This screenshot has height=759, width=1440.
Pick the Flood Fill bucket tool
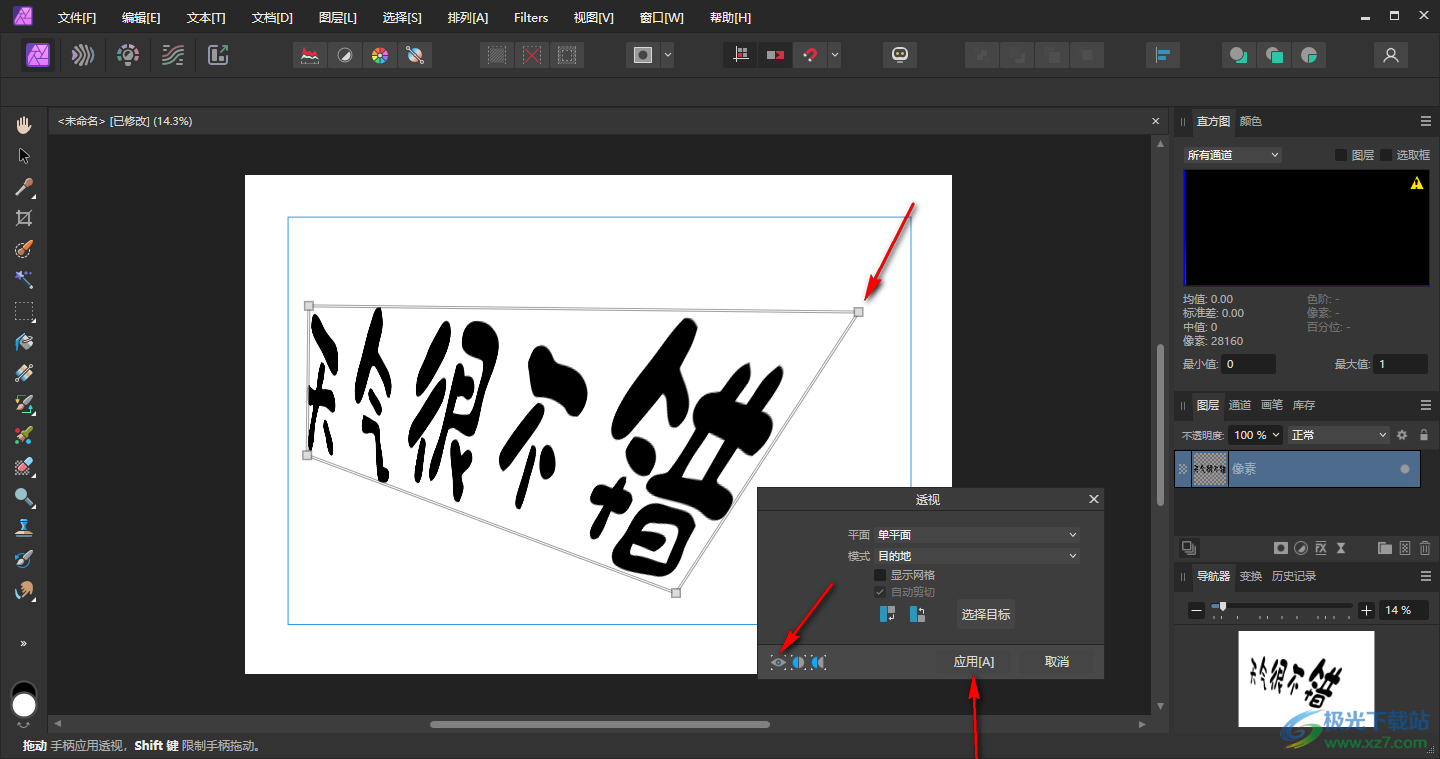pos(24,342)
